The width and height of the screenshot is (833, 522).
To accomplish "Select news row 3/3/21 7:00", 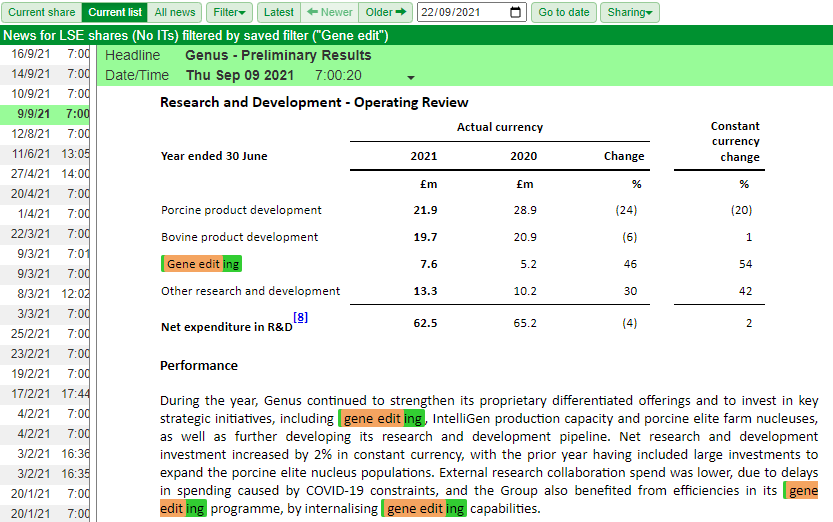I will tap(45, 314).
